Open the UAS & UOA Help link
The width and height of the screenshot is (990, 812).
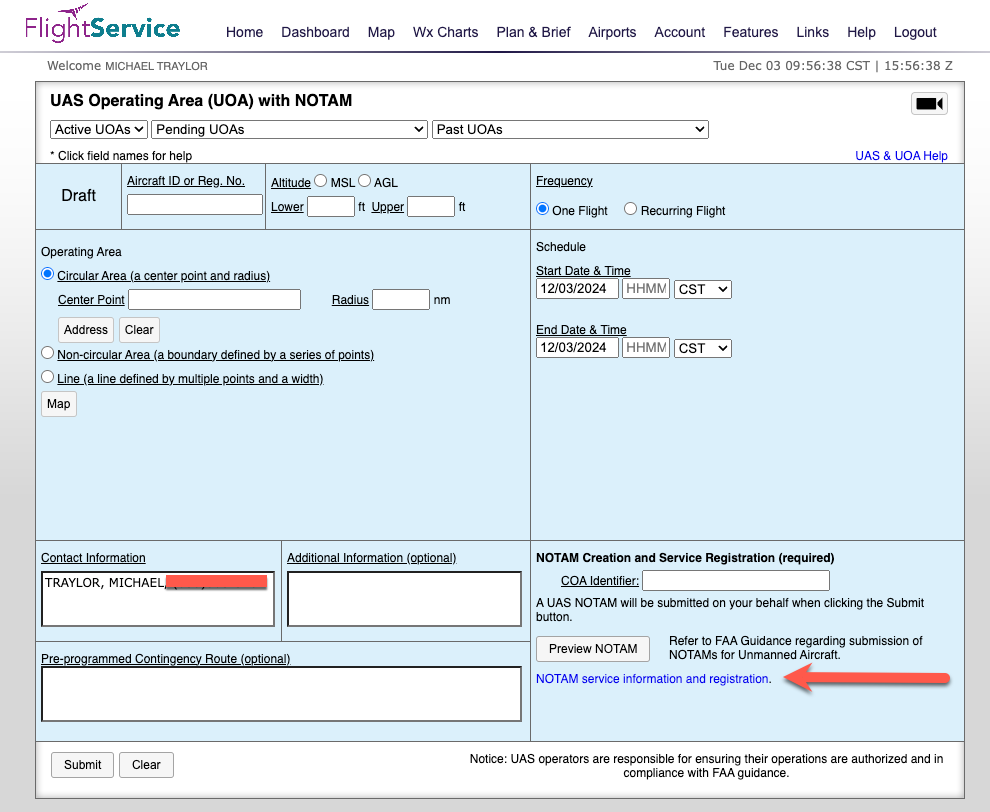click(901, 155)
